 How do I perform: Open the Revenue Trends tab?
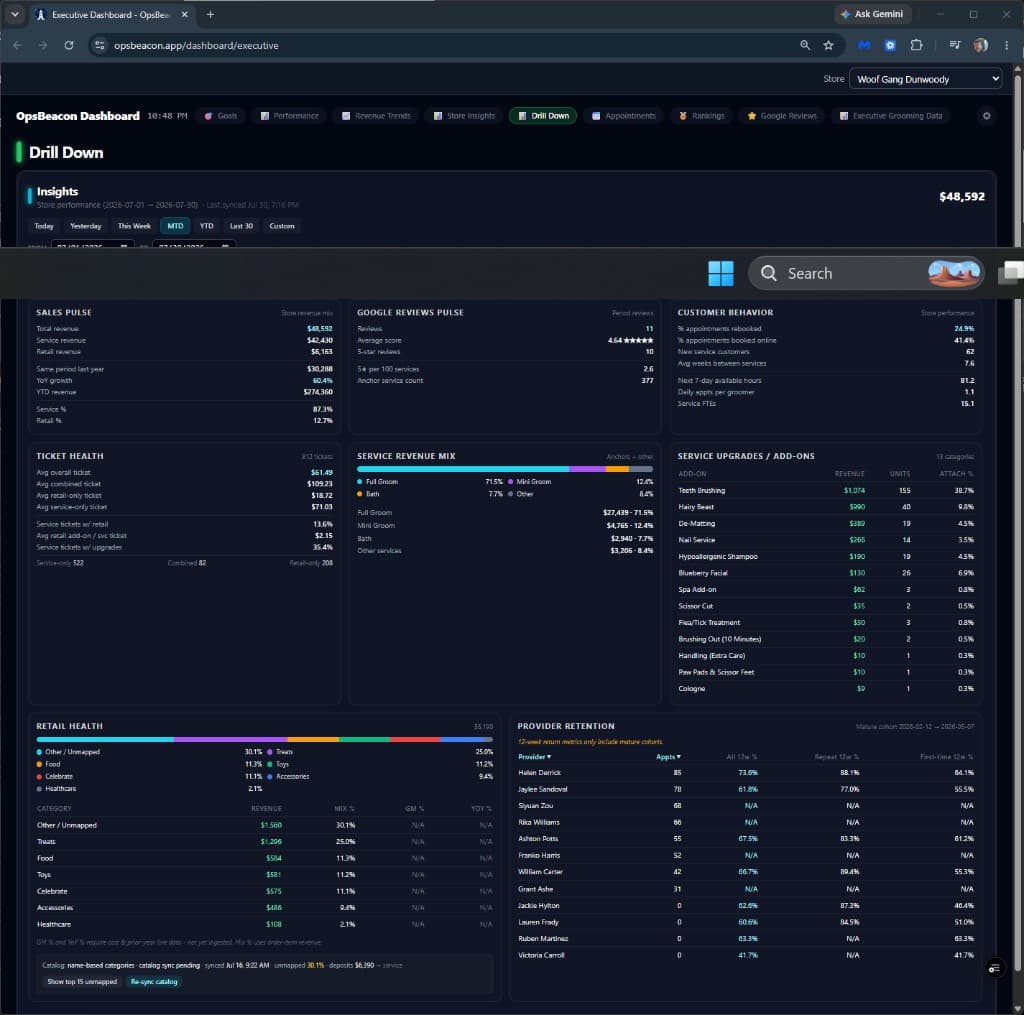(376, 116)
